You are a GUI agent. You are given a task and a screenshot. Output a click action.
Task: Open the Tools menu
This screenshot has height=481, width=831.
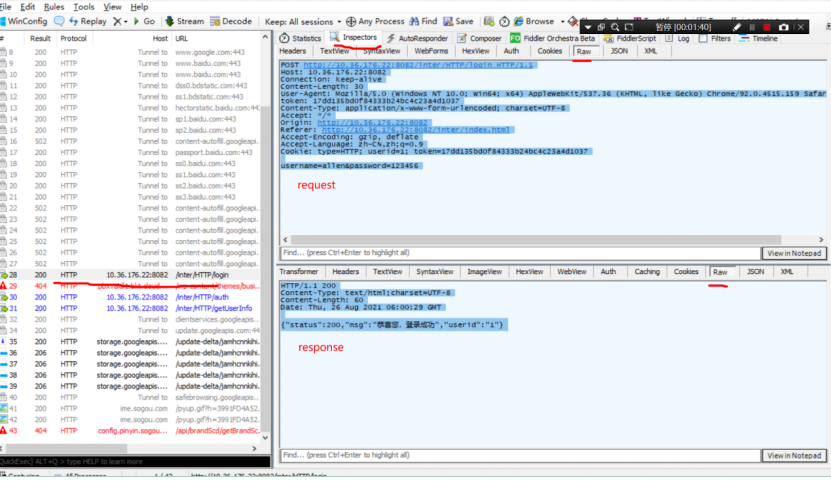[x=83, y=7]
